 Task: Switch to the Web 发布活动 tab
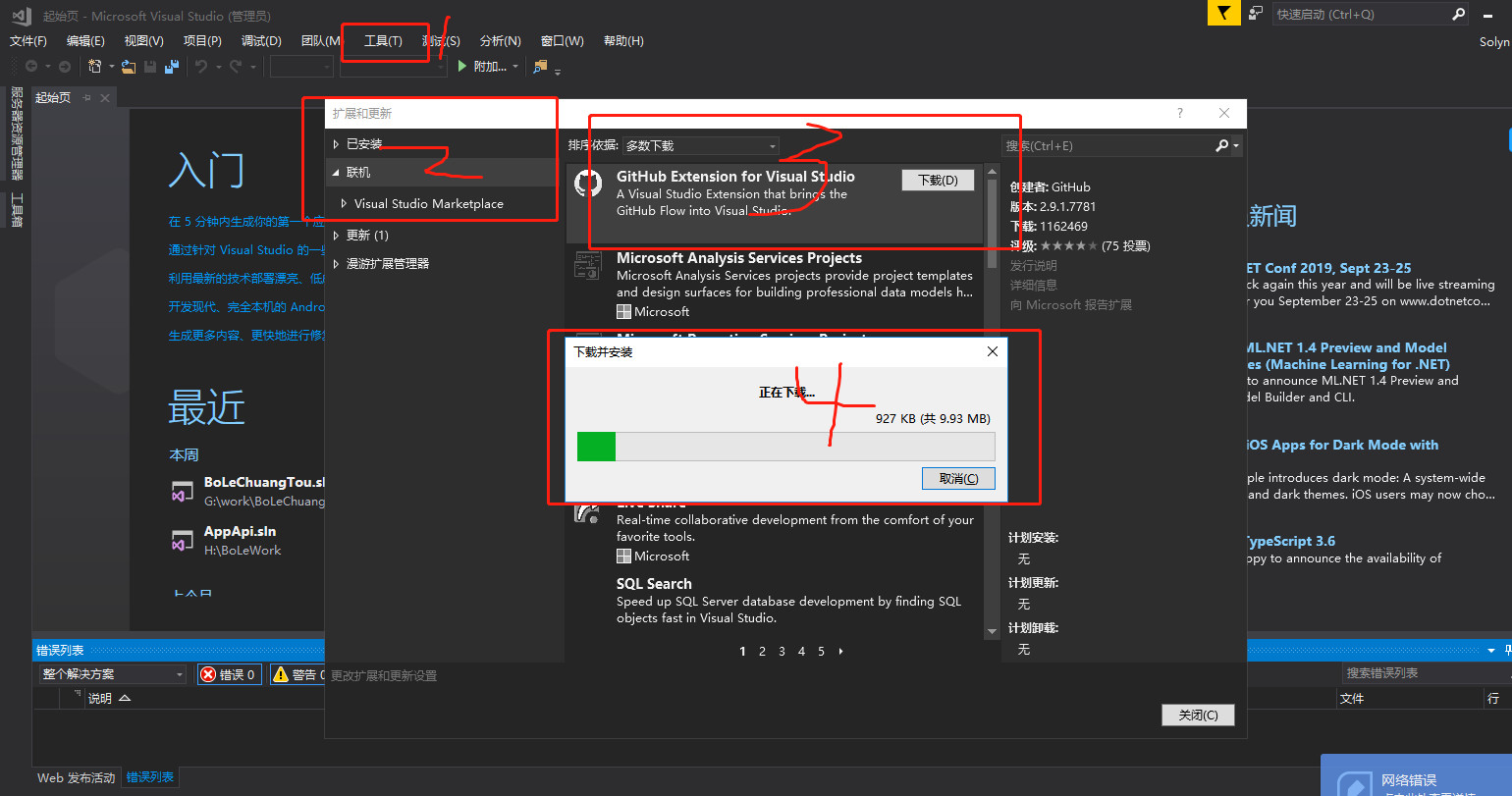point(76,777)
